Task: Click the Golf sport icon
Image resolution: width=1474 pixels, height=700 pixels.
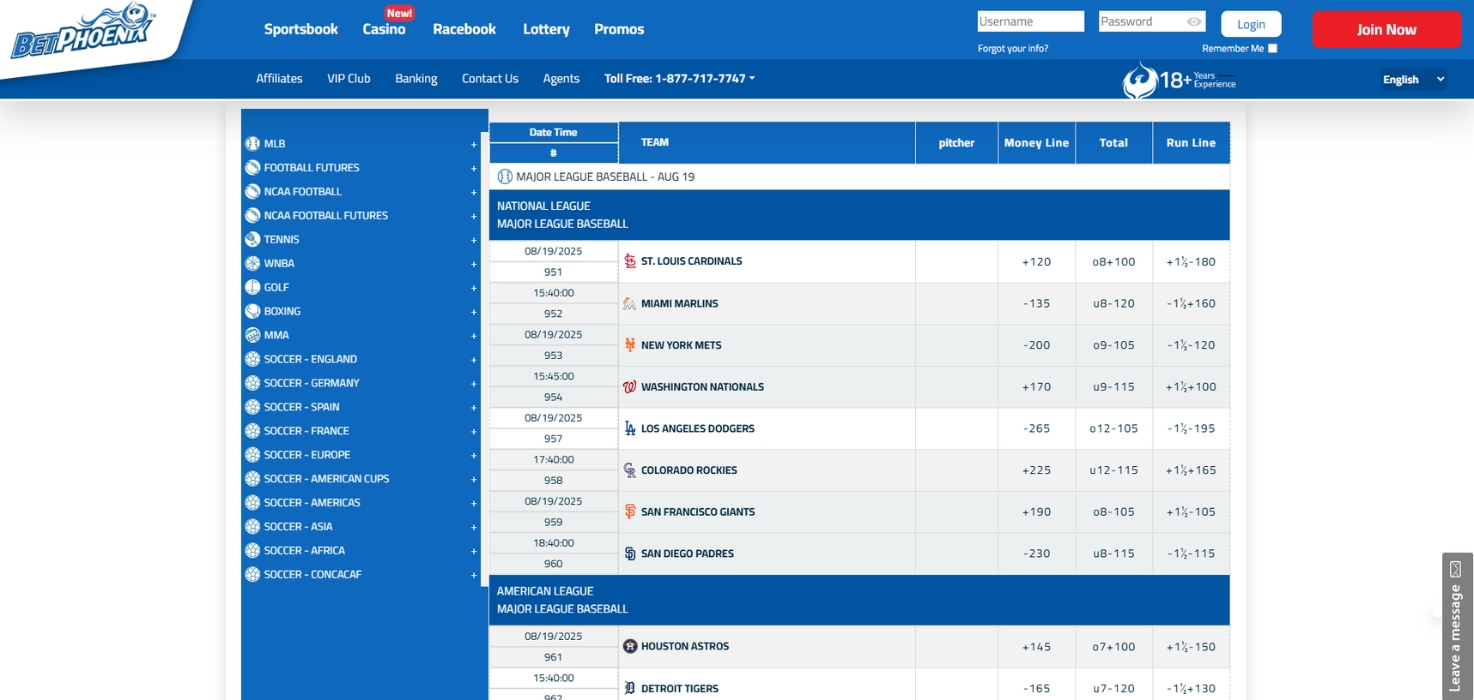Action: [252, 288]
